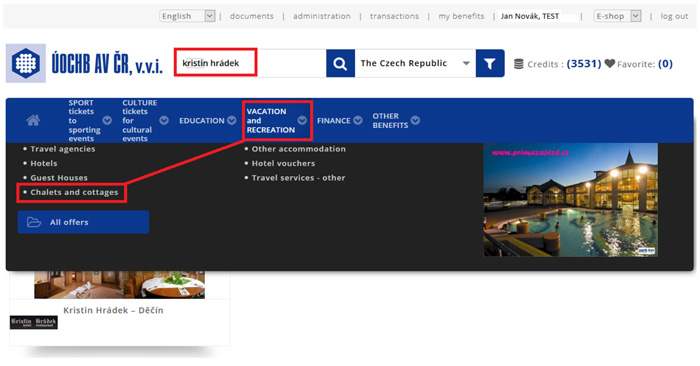Open the my benefits link
The image size is (700, 366).
click(x=461, y=16)
